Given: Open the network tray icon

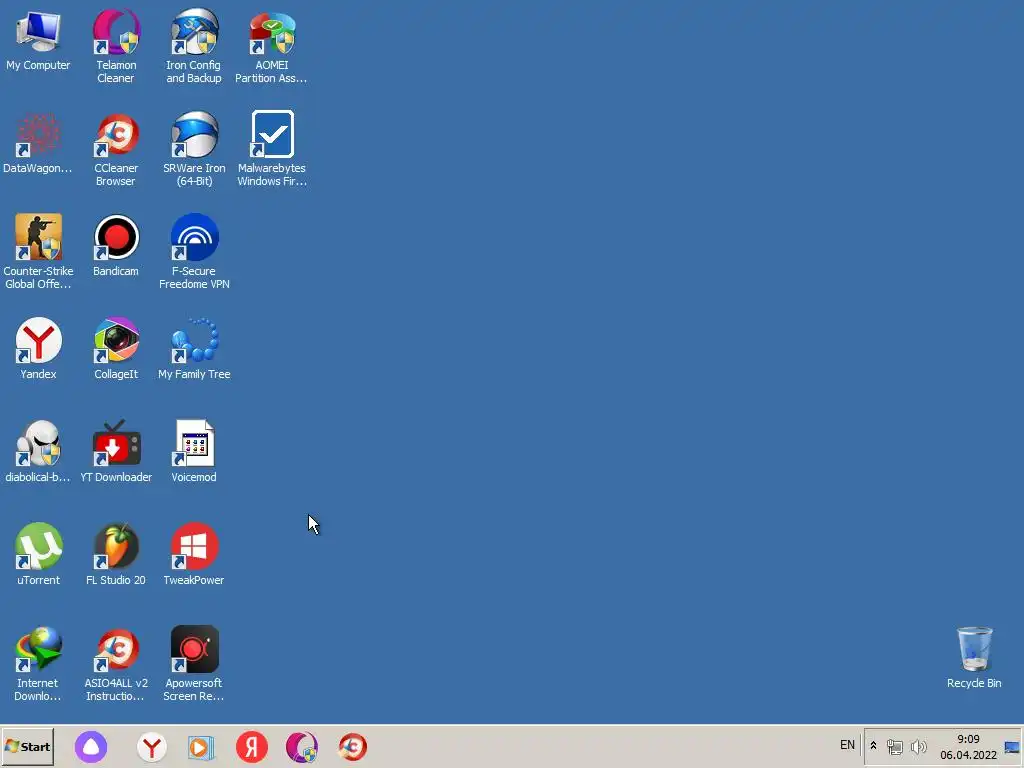Looking at the screenshot, I should [895, 746].
